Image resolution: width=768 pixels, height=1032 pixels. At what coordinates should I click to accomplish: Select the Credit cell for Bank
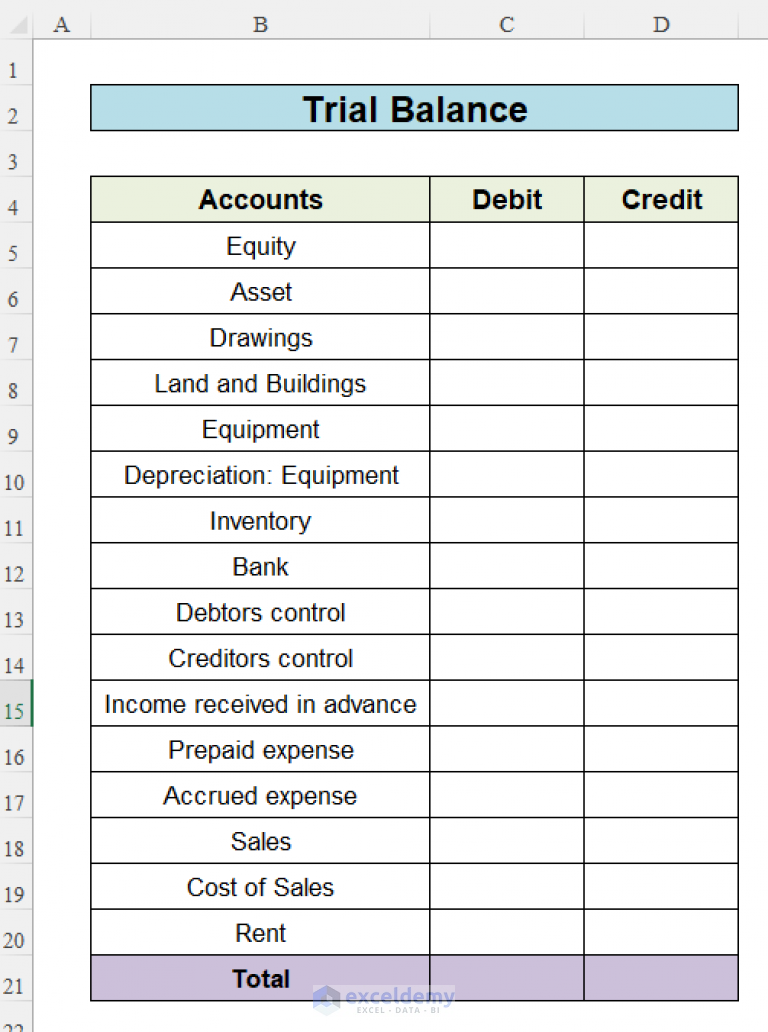661,567
